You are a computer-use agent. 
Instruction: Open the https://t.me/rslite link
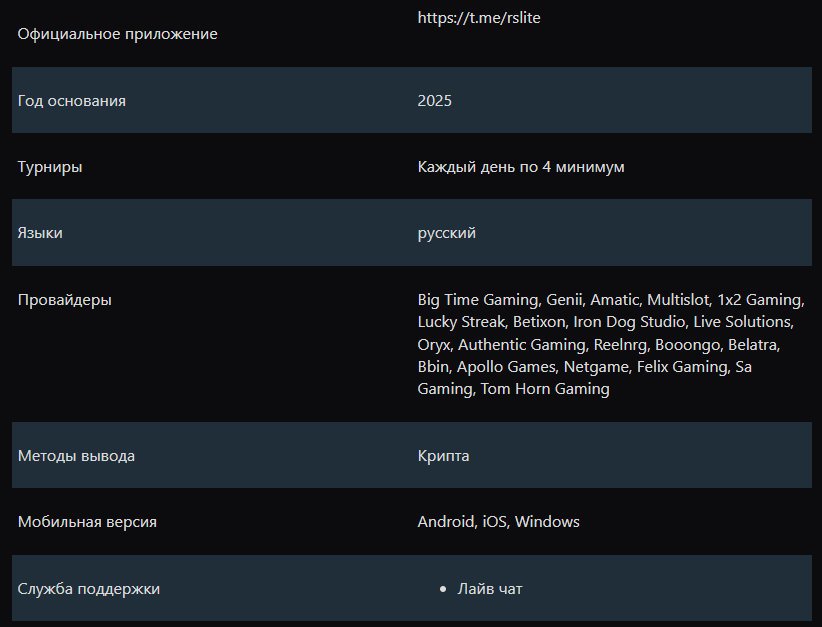click(479, 18)
